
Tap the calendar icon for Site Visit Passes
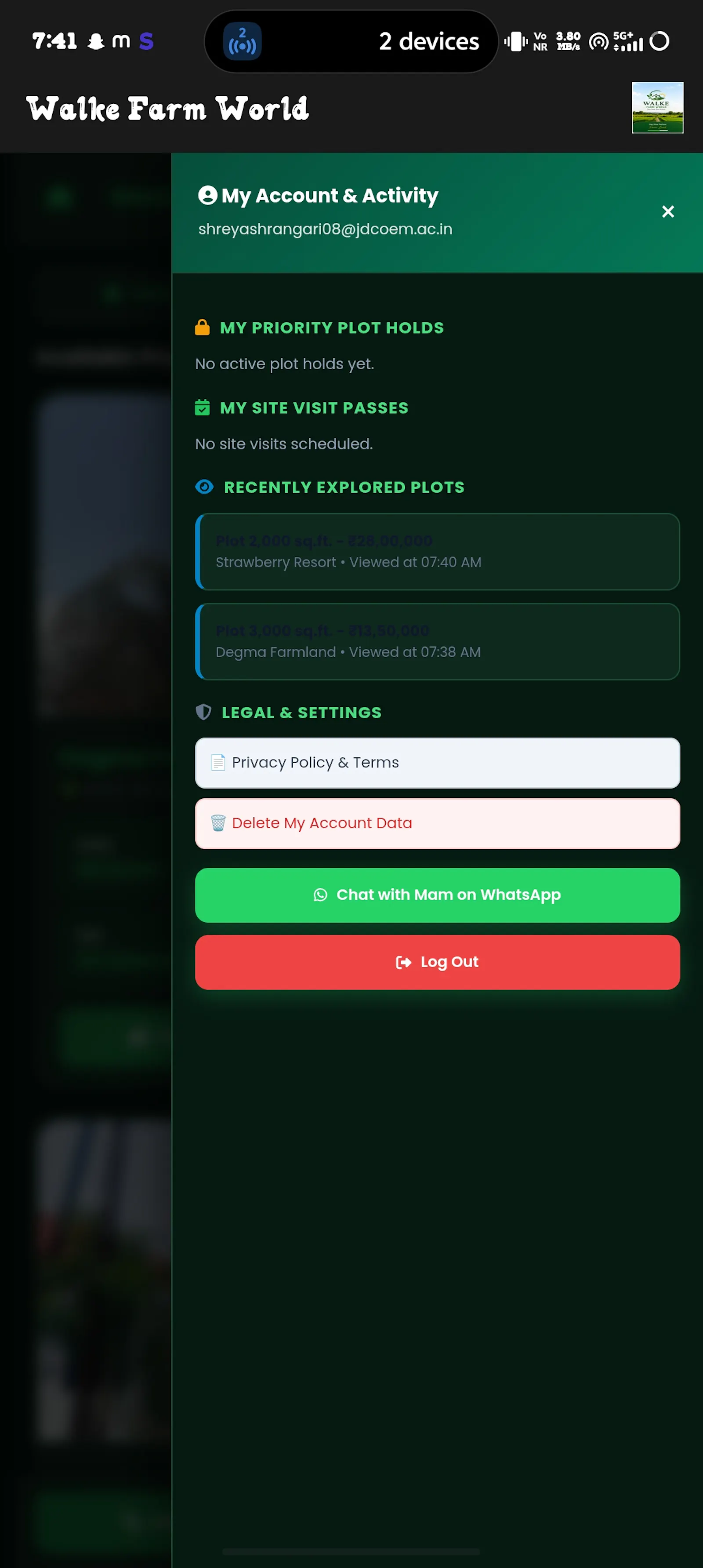202,407
